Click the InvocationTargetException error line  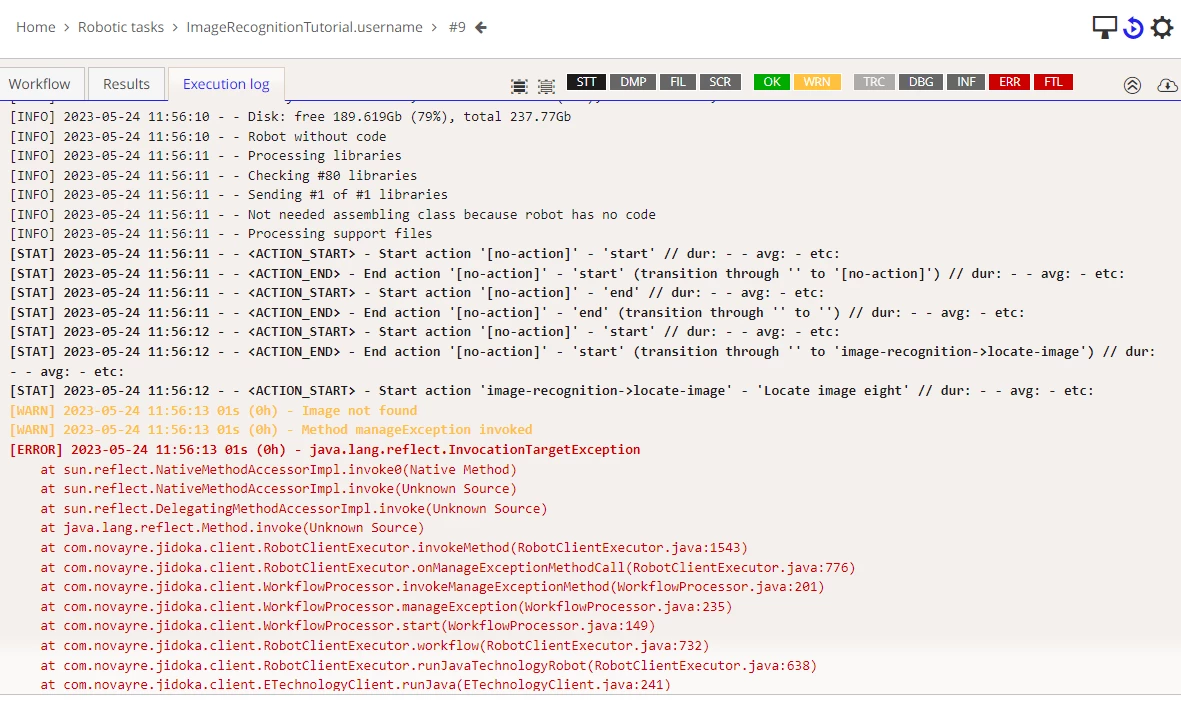pos(325,450)
